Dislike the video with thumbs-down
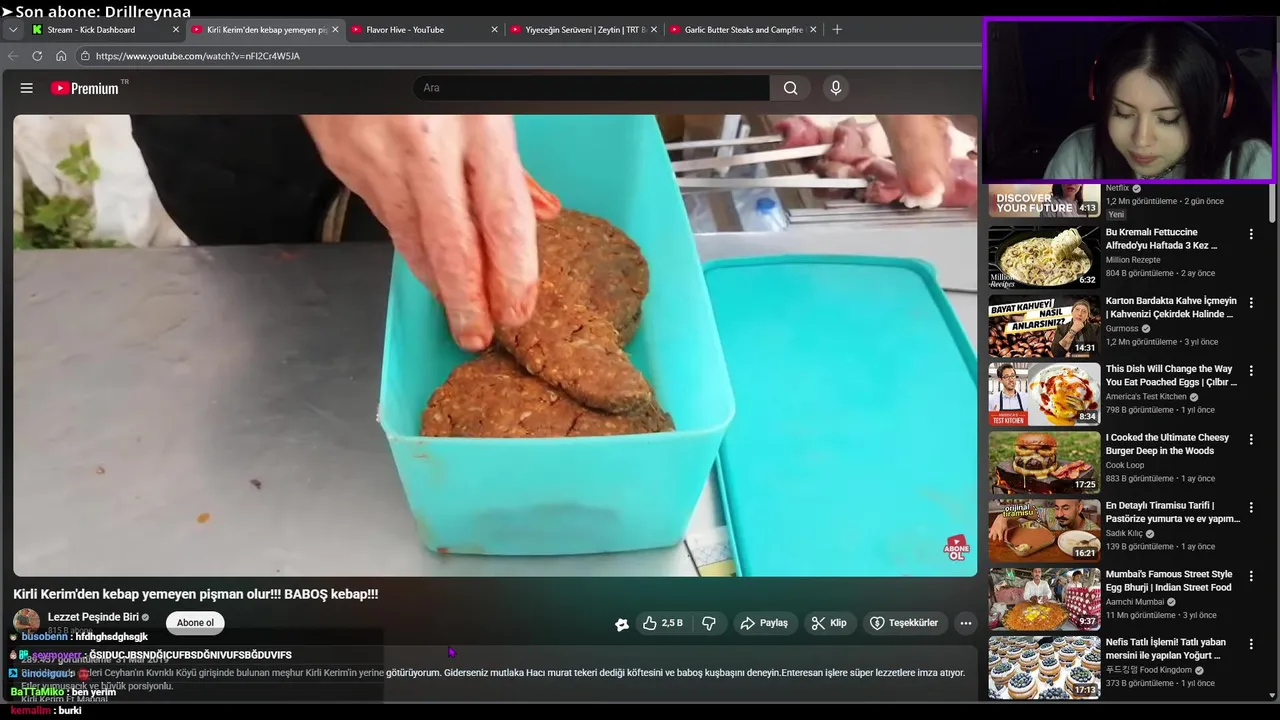 click(709, 623)
